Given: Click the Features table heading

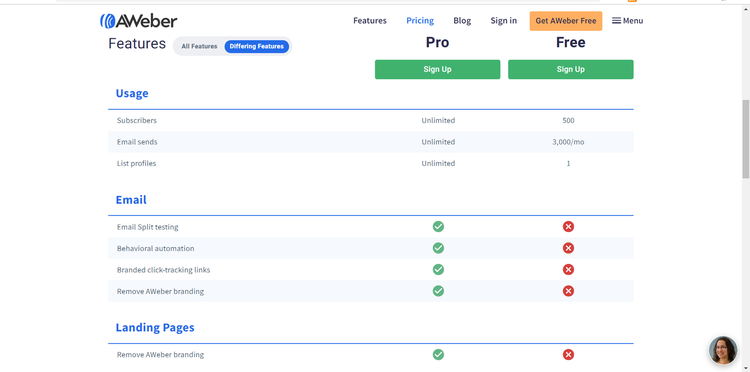Looking at the screenshot, I should (x=137, y=44).
